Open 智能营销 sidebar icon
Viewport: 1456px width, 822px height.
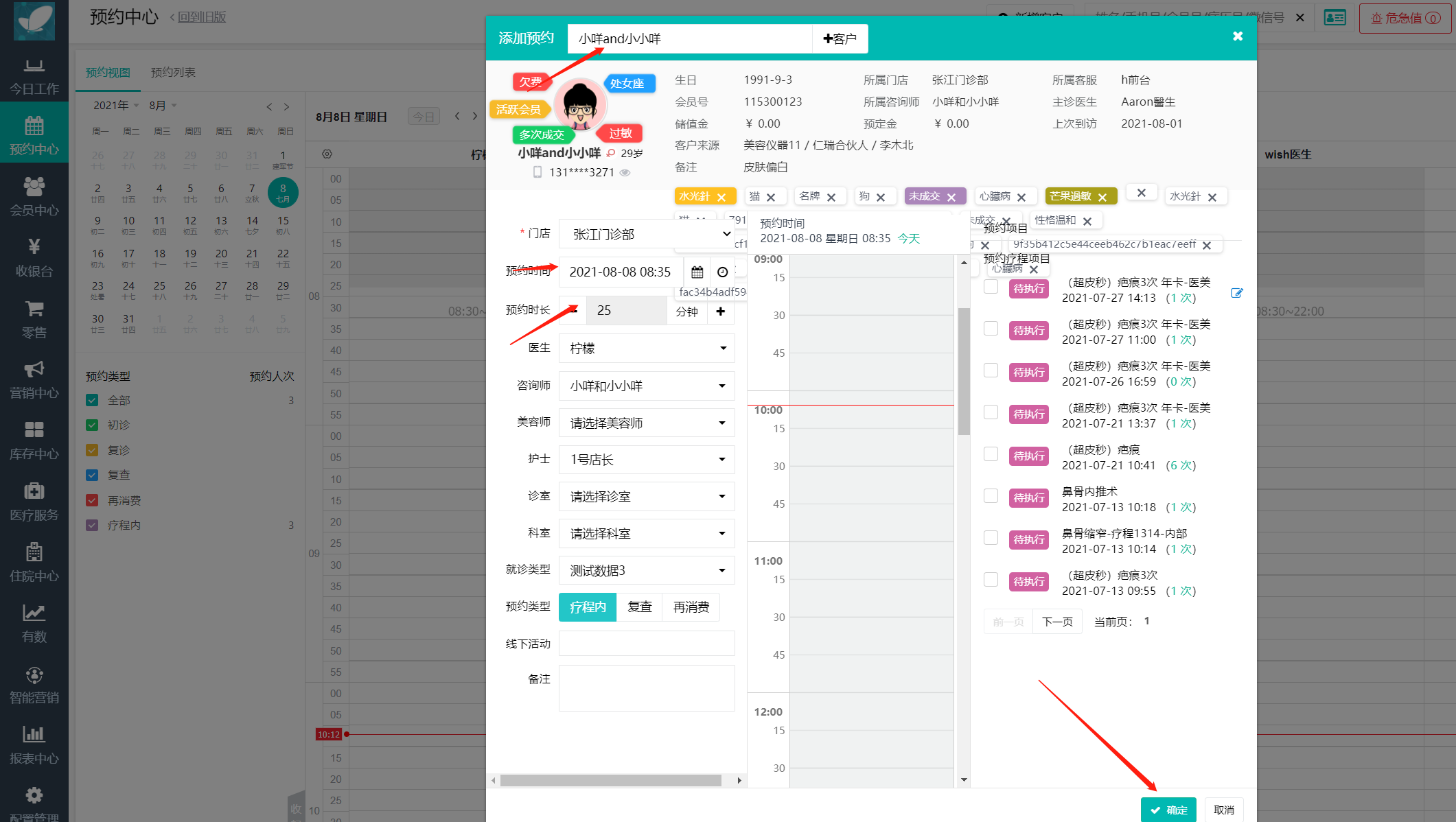tap(34, 674)
